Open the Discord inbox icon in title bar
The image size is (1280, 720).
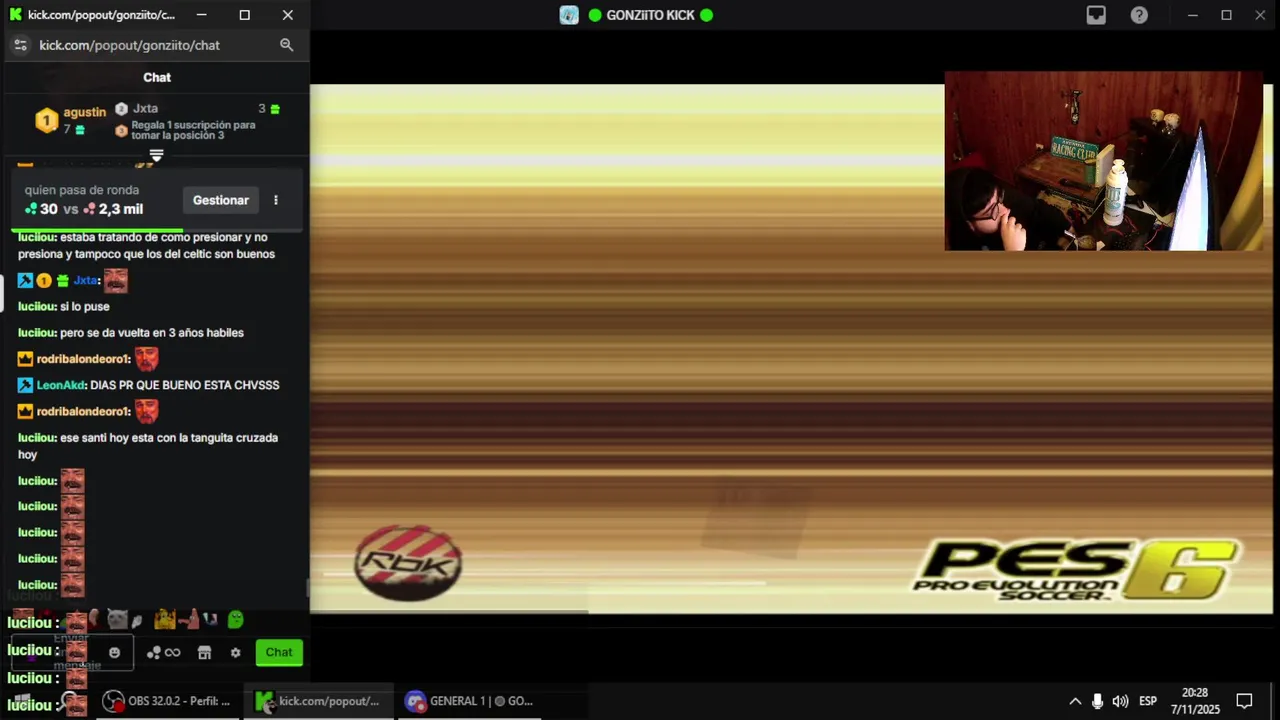pyautogui.click(x=1096, y=15)
